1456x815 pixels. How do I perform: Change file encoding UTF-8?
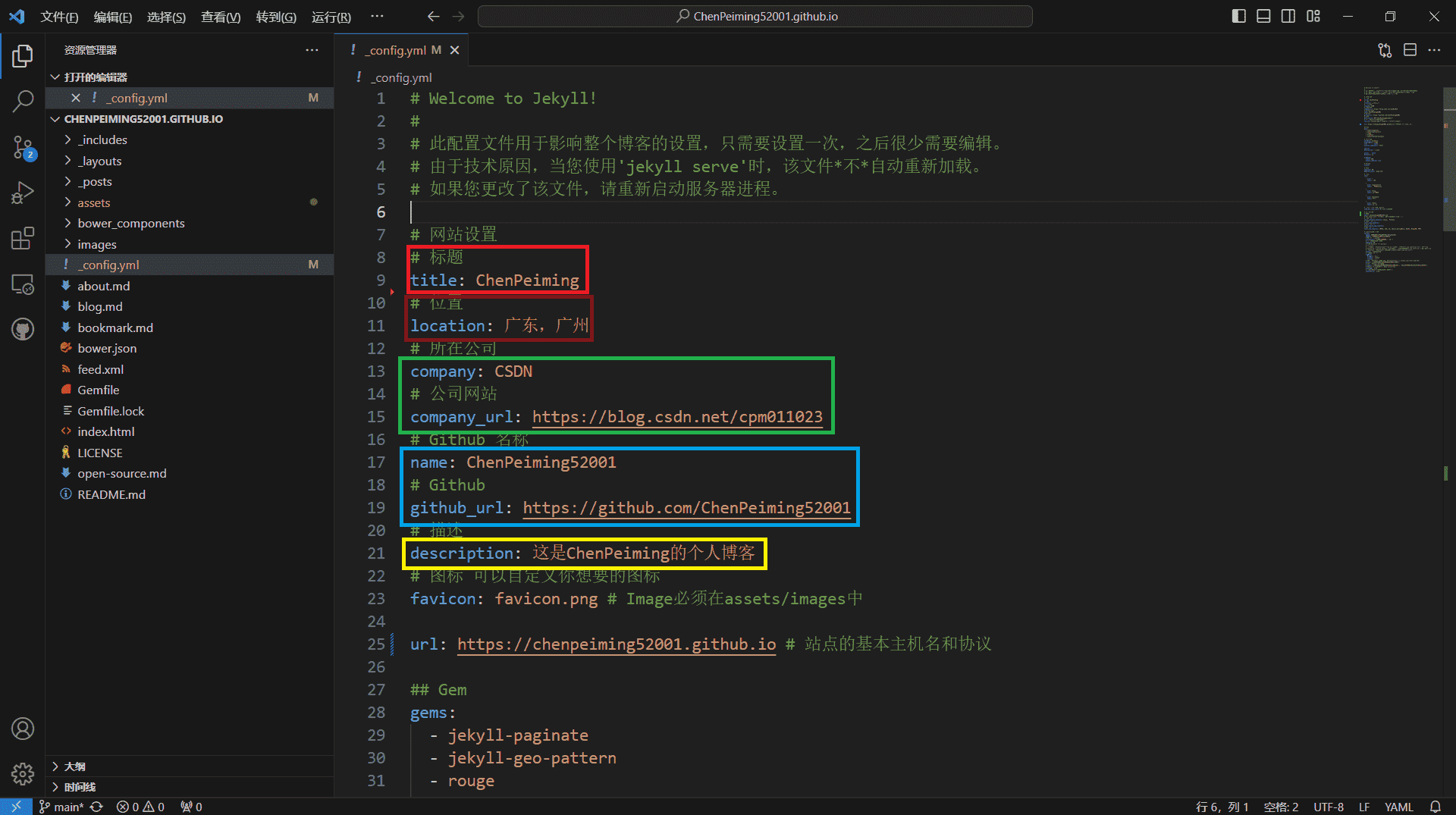[1329, 807]
